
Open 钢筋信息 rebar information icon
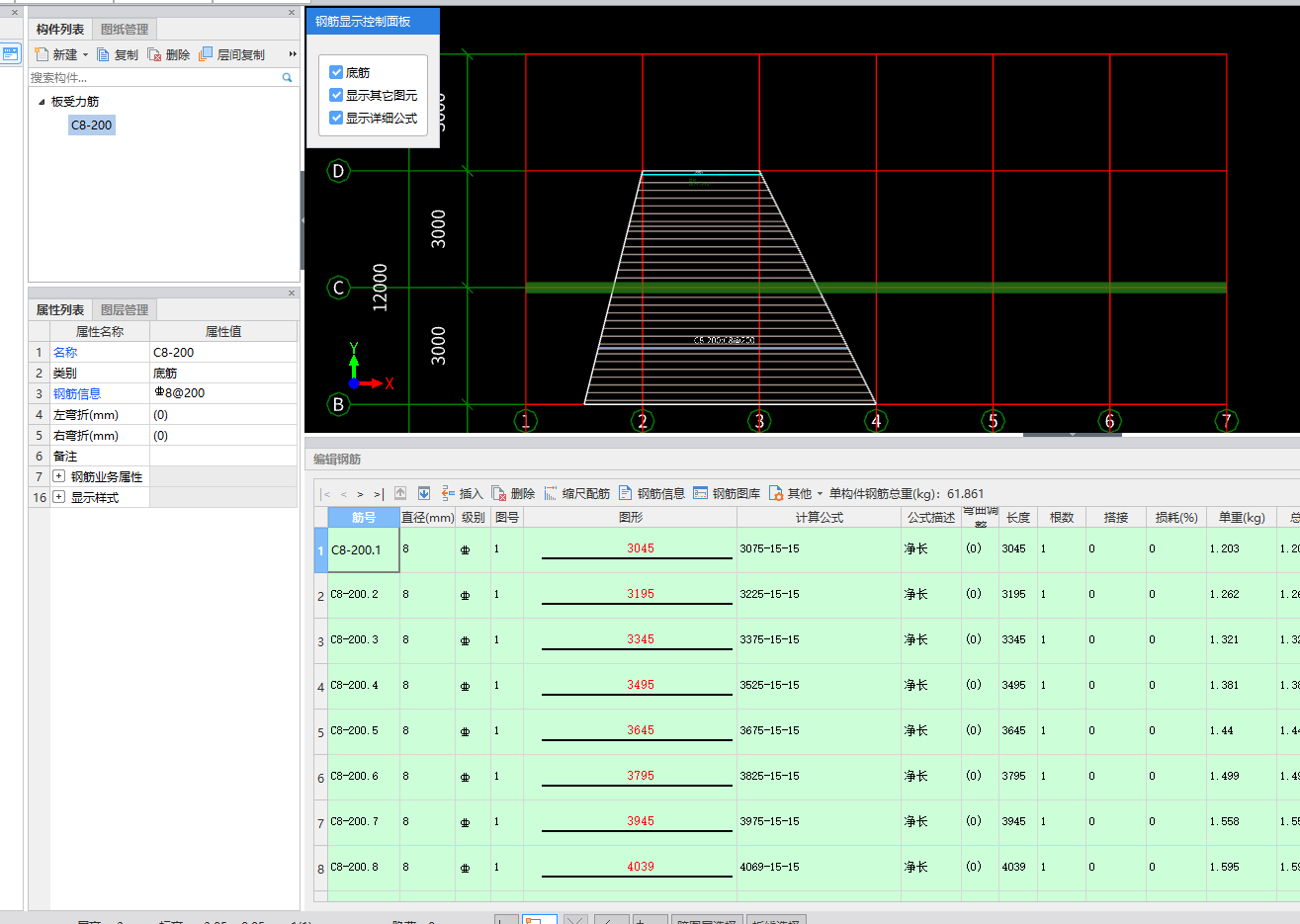(626, 493)
